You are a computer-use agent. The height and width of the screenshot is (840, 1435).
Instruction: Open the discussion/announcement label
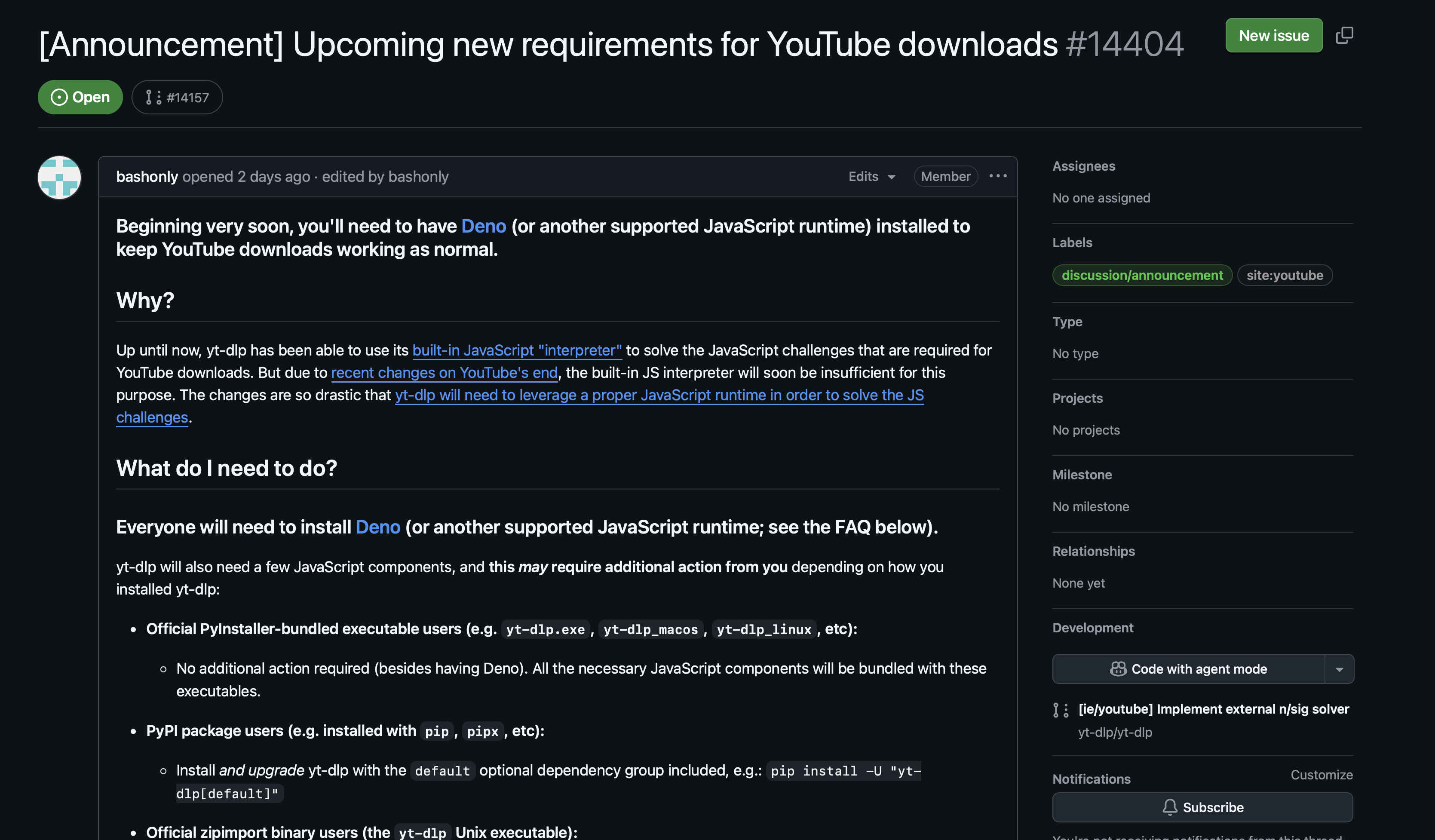1142,275
